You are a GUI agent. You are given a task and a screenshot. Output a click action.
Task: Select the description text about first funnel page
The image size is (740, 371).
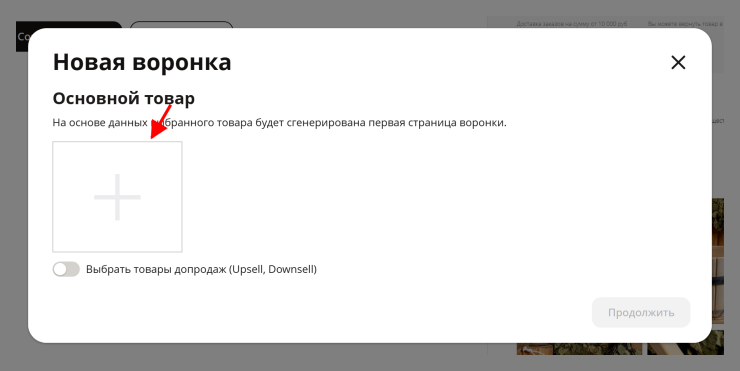[279, 123]
